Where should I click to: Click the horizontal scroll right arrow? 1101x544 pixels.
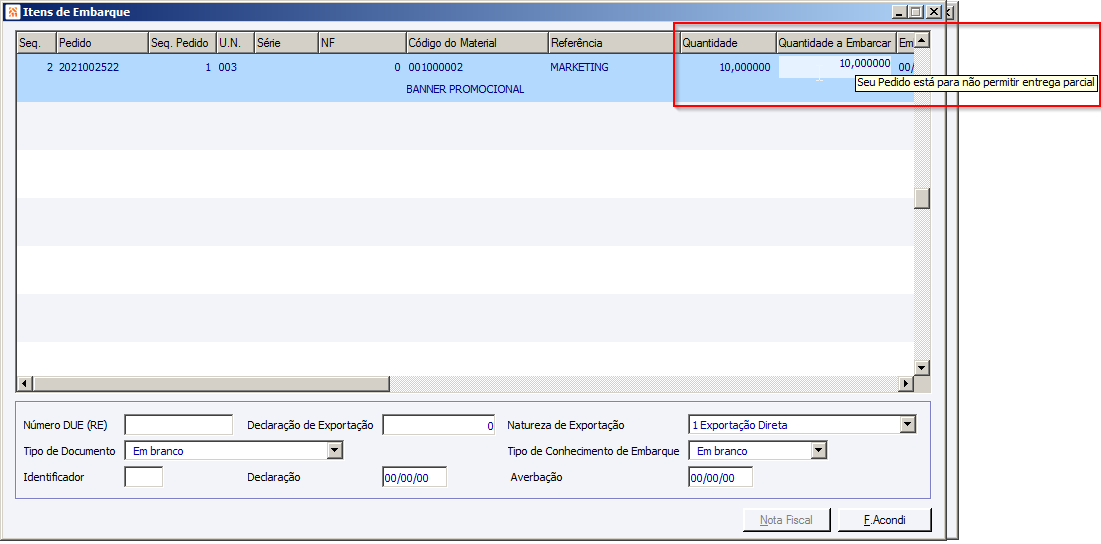906,383
